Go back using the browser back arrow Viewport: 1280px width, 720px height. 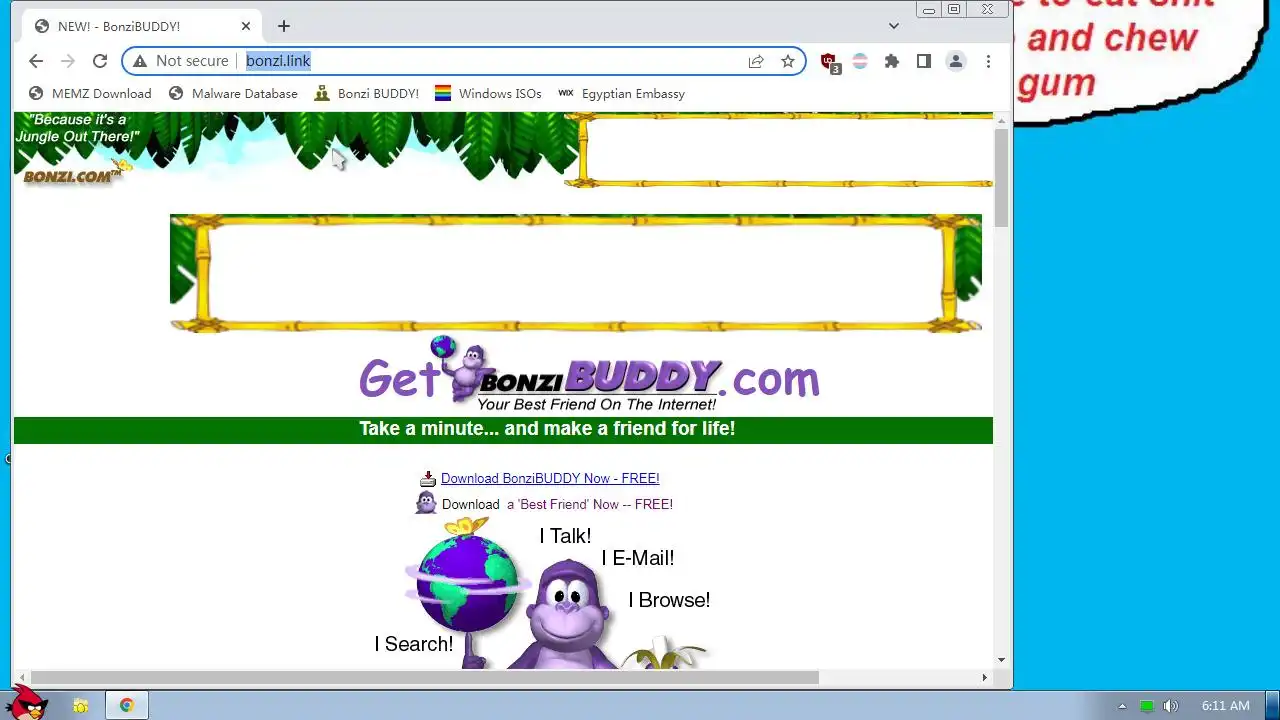pyautogui.click(x=36, y=61)
